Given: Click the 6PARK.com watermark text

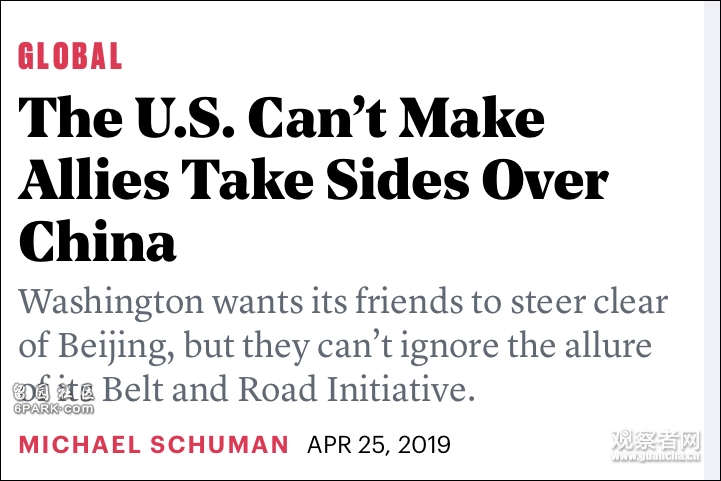Looking at the screenshot, I should click(x=53, y=408).
